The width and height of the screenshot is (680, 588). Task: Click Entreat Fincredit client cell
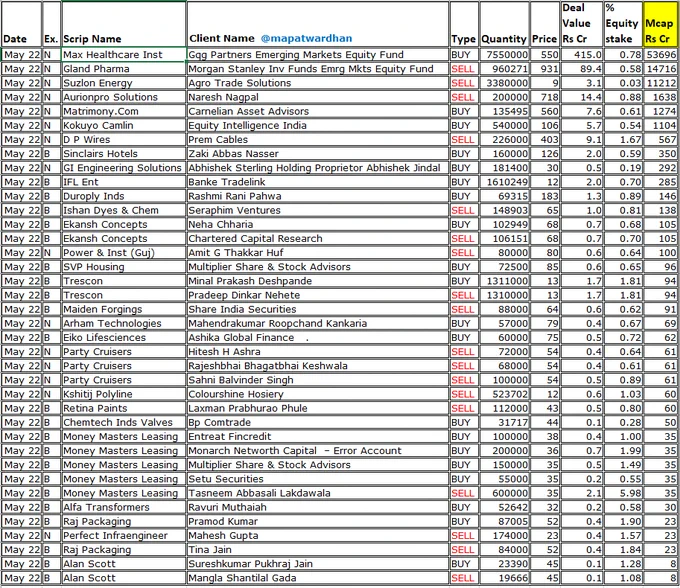tap(318, 437)
